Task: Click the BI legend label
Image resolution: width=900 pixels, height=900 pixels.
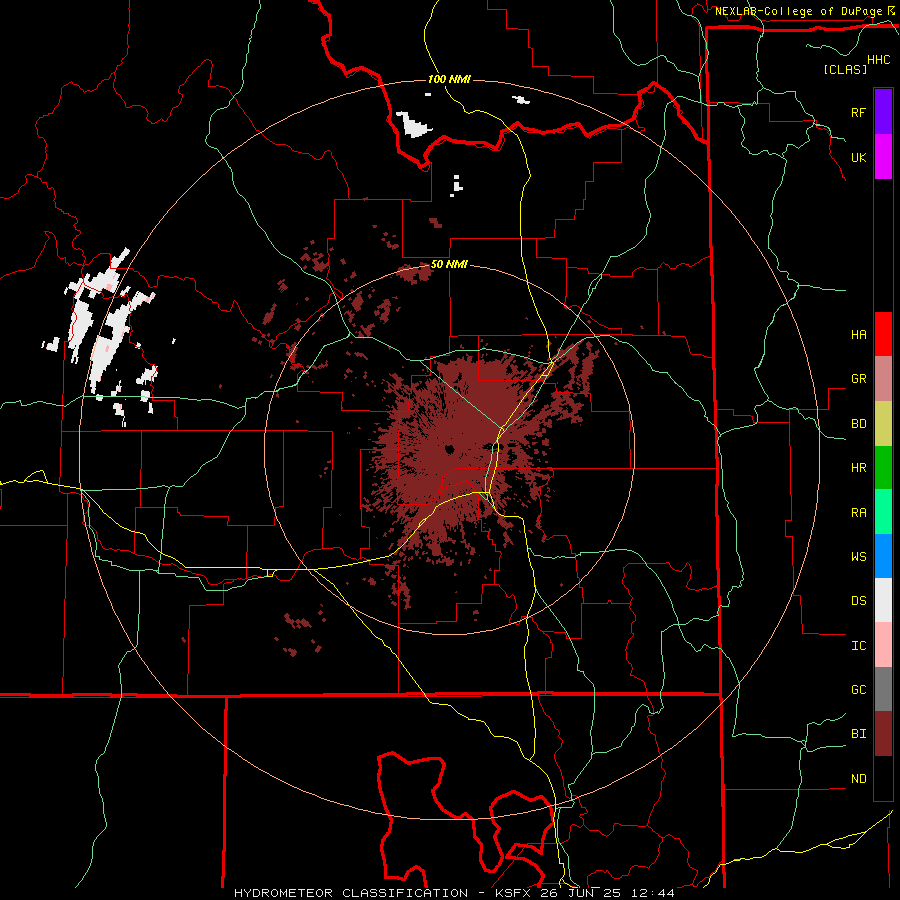Action: click(x=858, y=734)
